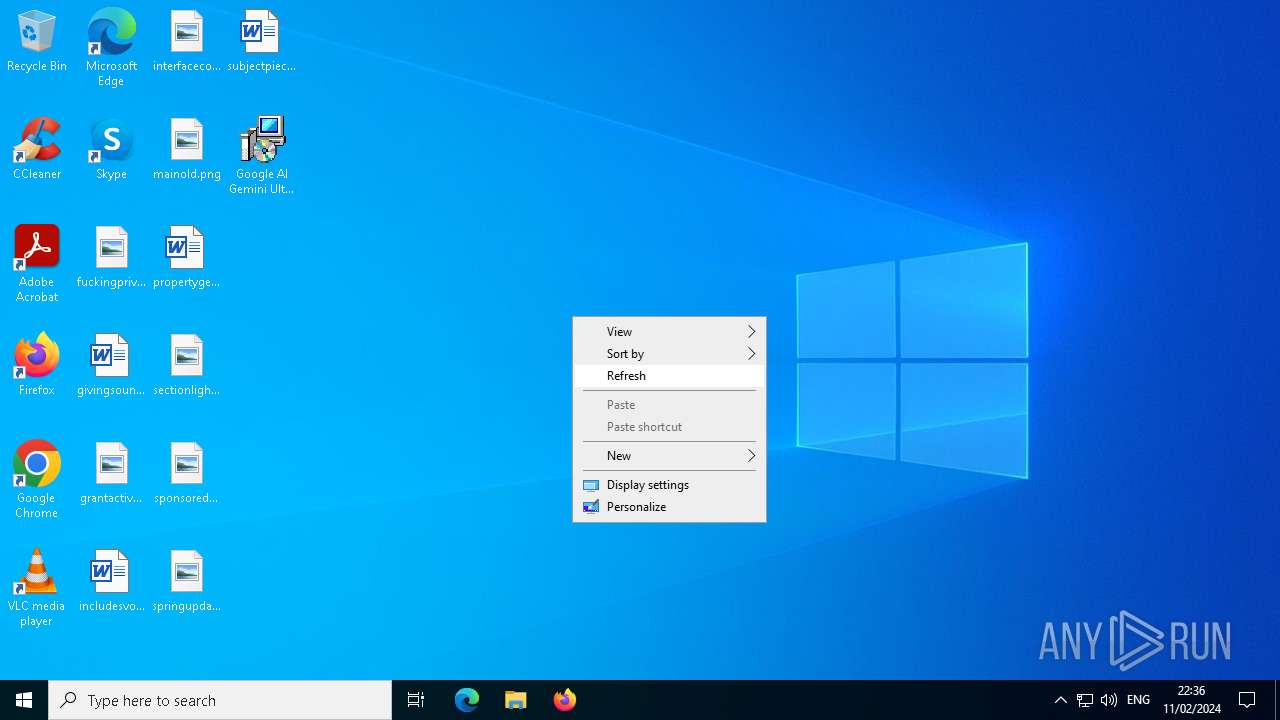
Task: Open File Explorer from the taskbar
Action: pos(516,700)
